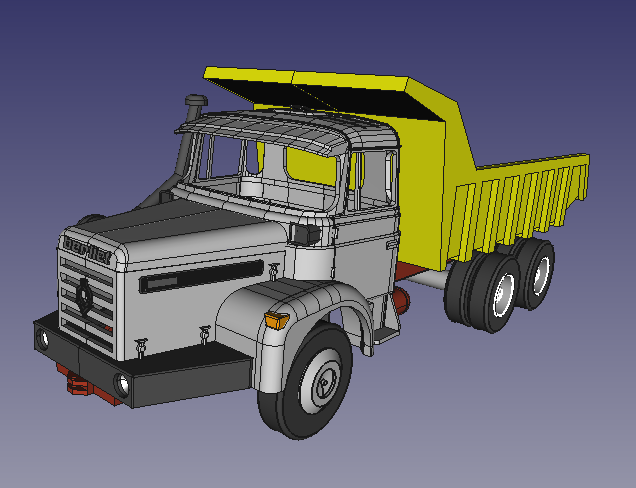Select the long black hood vent slot
This screenshot has height=488, width=636.
pyautogui.click(x=202, y=276)
